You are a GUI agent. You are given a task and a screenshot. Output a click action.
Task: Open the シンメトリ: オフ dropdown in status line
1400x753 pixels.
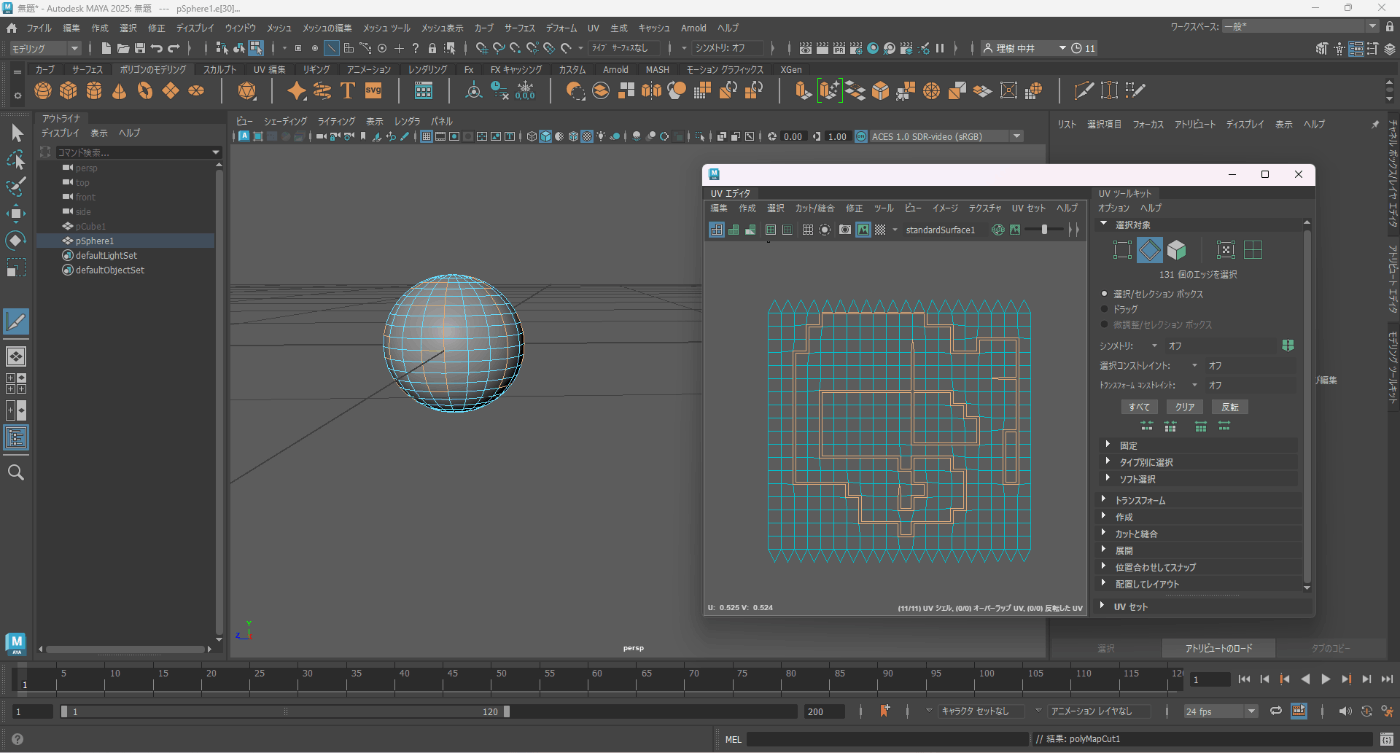point(729,48)
